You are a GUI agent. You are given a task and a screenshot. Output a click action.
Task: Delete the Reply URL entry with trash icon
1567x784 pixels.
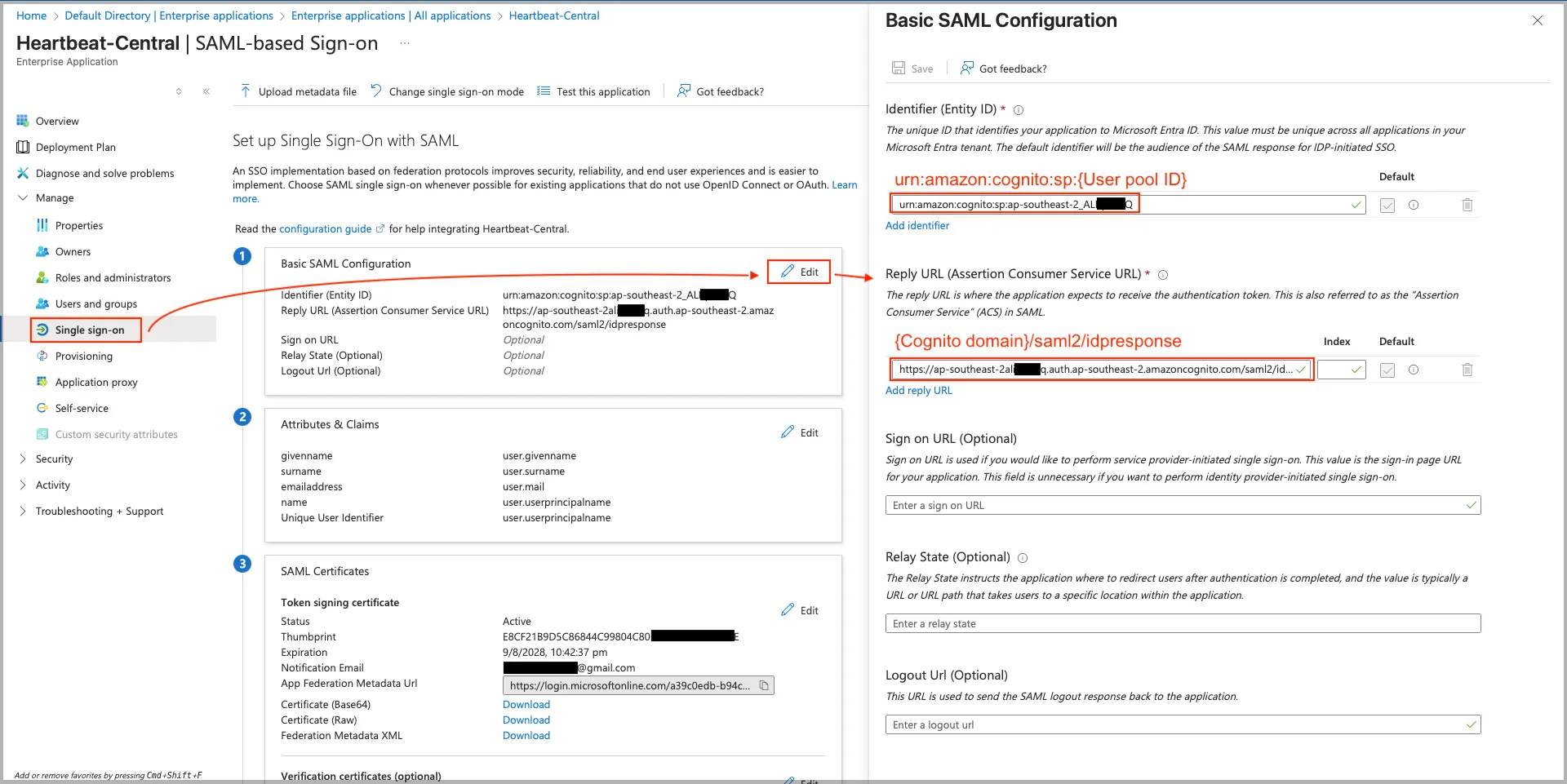[1467, 370]
